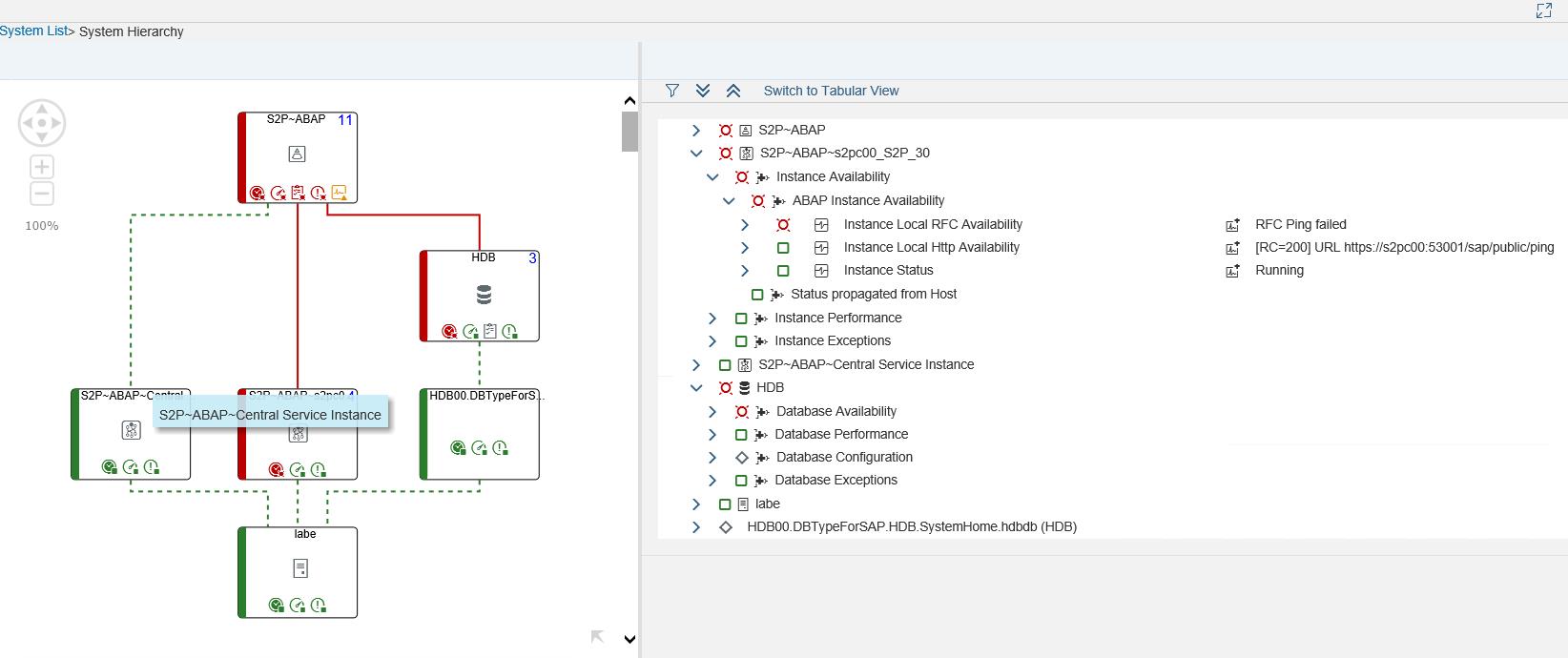Open metric chart icon beside RFC Ping failed
The height and width of the screenshot is (658, 1568).
point(1232,225)
